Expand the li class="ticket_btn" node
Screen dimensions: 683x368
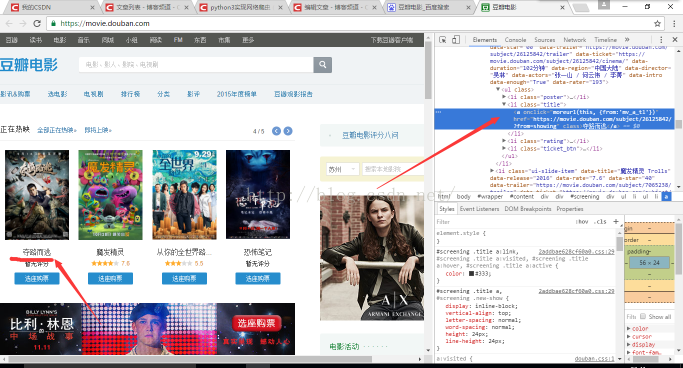click(504, 148)
